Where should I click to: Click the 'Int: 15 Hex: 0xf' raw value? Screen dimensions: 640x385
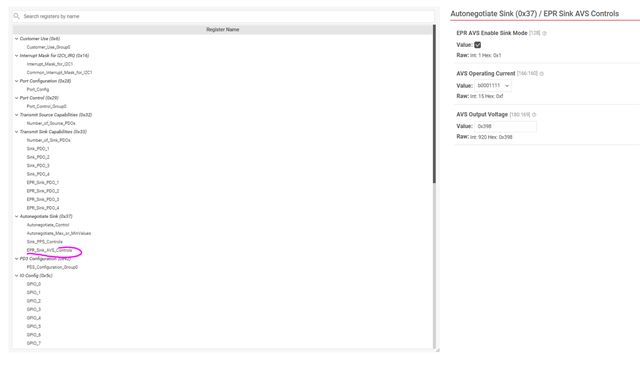click(x=487, y=96)
